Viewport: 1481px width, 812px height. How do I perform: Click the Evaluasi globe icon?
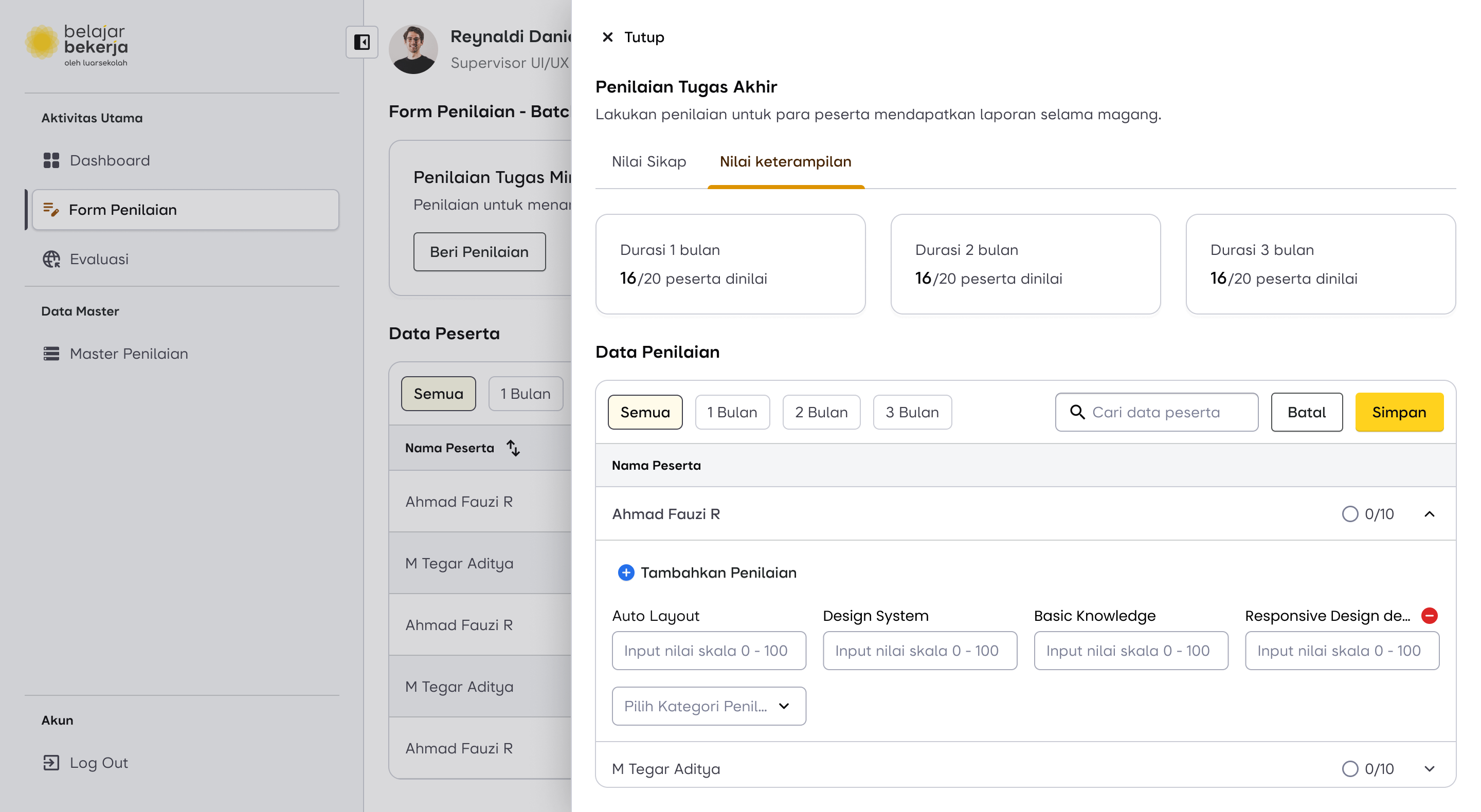(51, 259)
